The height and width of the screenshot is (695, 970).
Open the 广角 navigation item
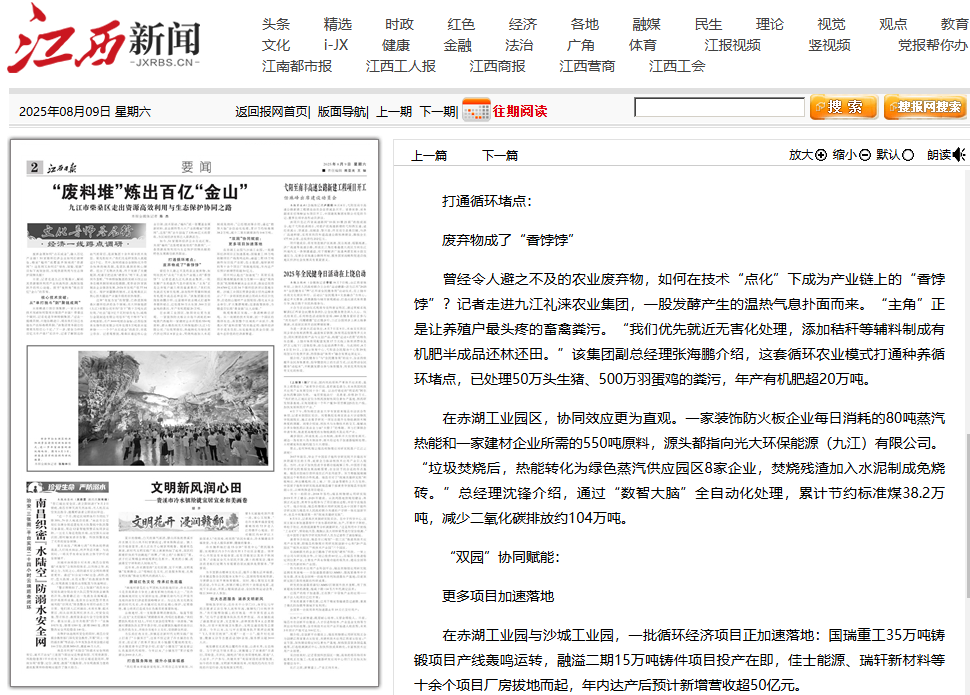coord(581,45)
